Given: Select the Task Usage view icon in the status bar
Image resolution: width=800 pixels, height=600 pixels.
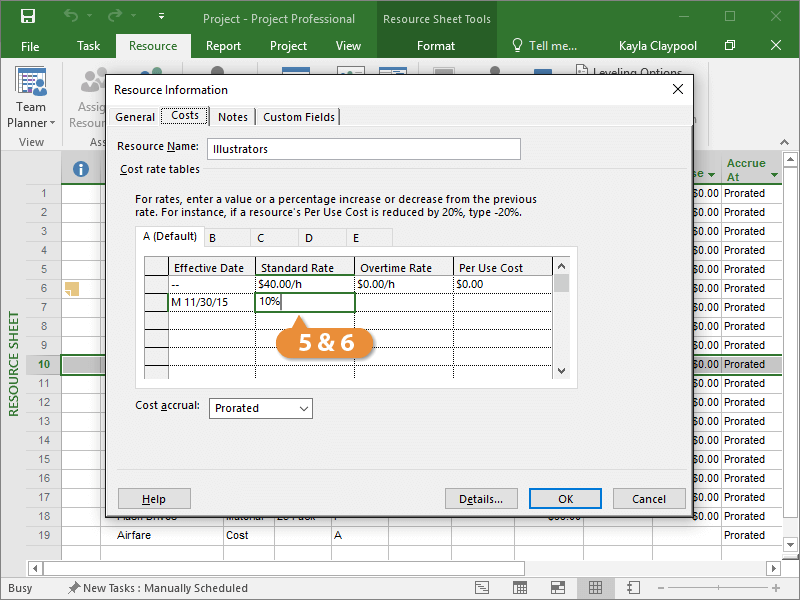Looking at the screenshot, I should 520,588.
